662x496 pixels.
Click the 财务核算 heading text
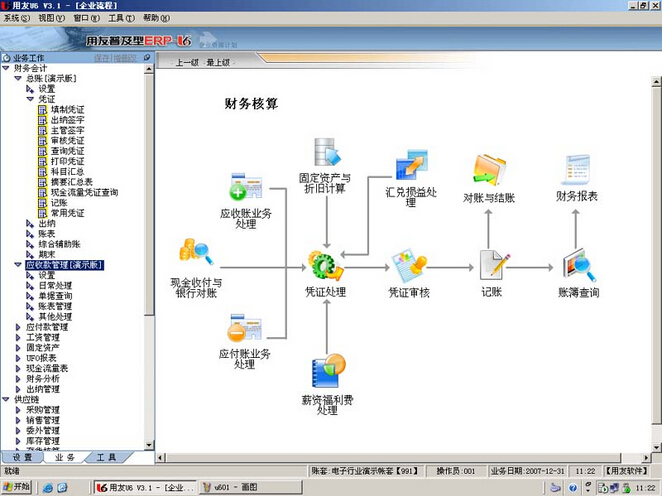click(251, 103)
